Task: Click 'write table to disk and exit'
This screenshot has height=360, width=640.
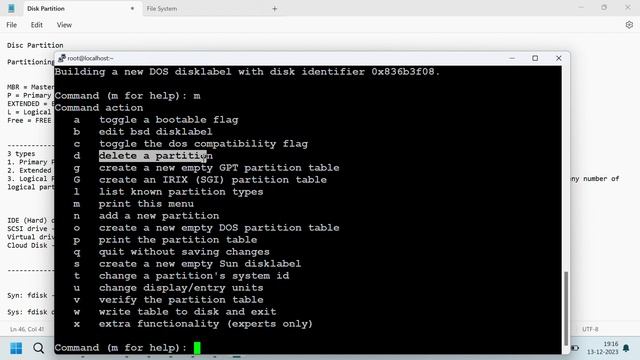Action: coord(187,312)
